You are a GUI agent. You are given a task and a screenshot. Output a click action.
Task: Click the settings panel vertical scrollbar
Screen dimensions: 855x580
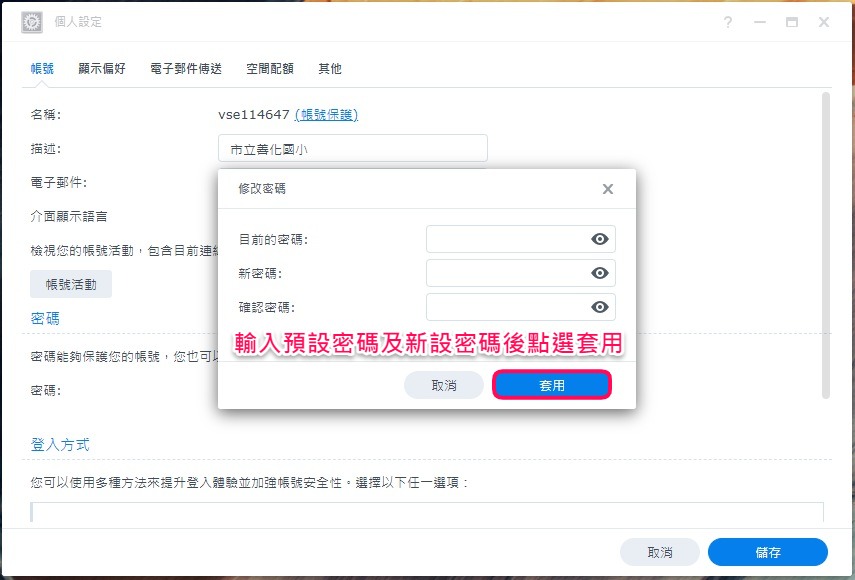tap(826, 245)
